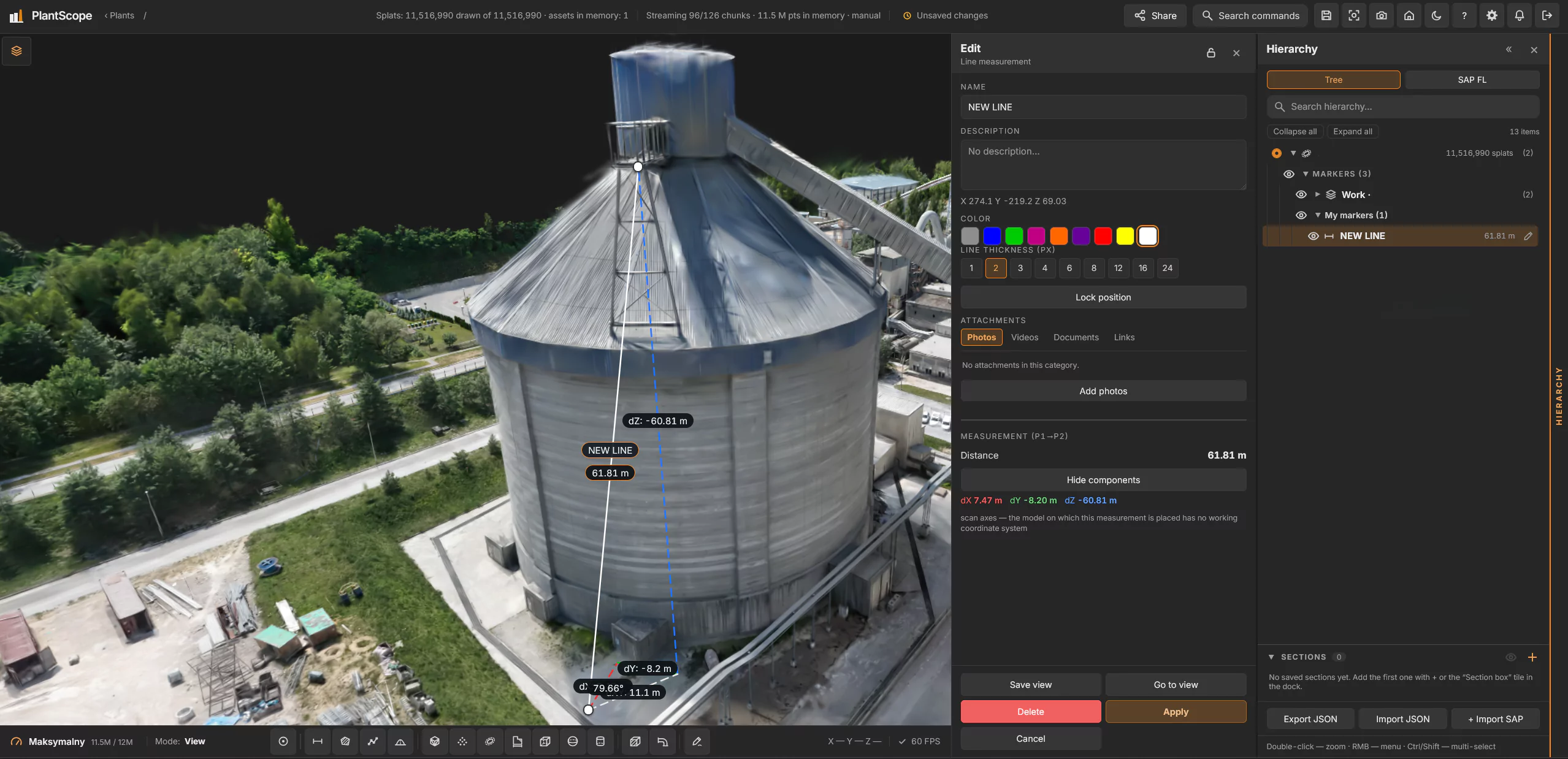1568x759 pixels.
Task: Click the pencil edit icon on NEW LINE row
Action: [1528, 236]
